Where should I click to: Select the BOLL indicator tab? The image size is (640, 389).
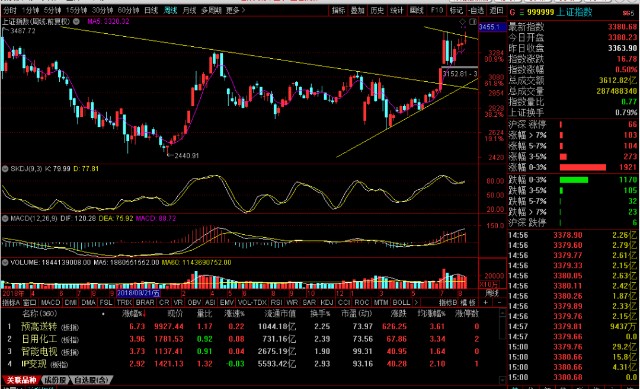401,302
